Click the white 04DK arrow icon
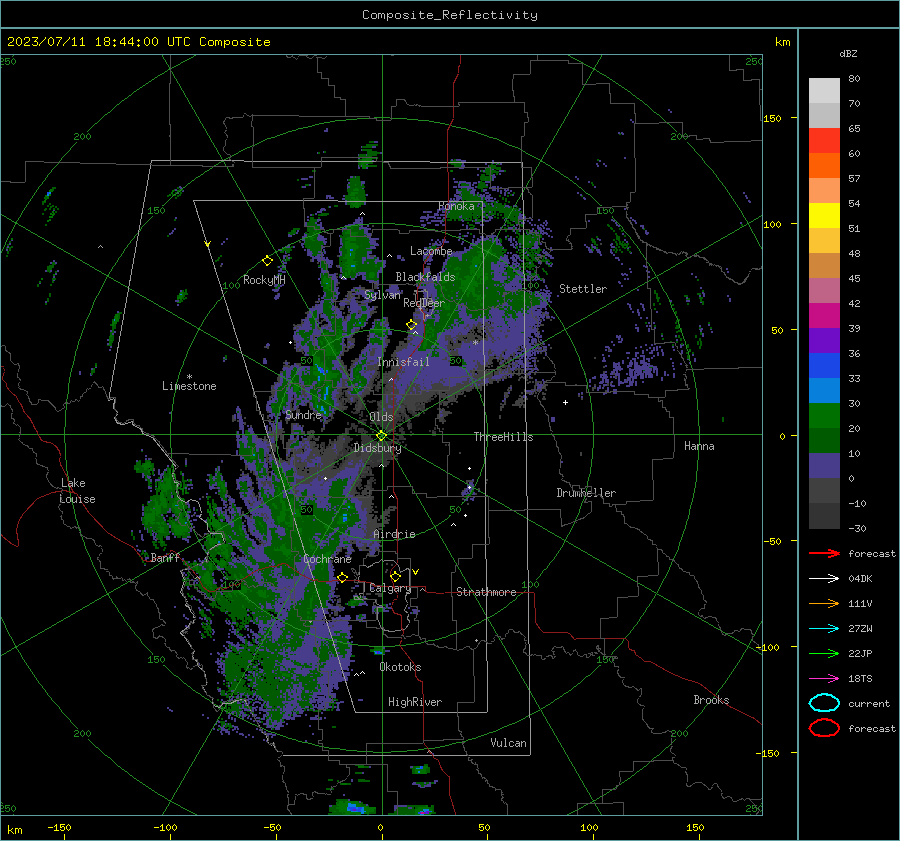The width and height of the screenshot is (900, 841). coord(824,578)
